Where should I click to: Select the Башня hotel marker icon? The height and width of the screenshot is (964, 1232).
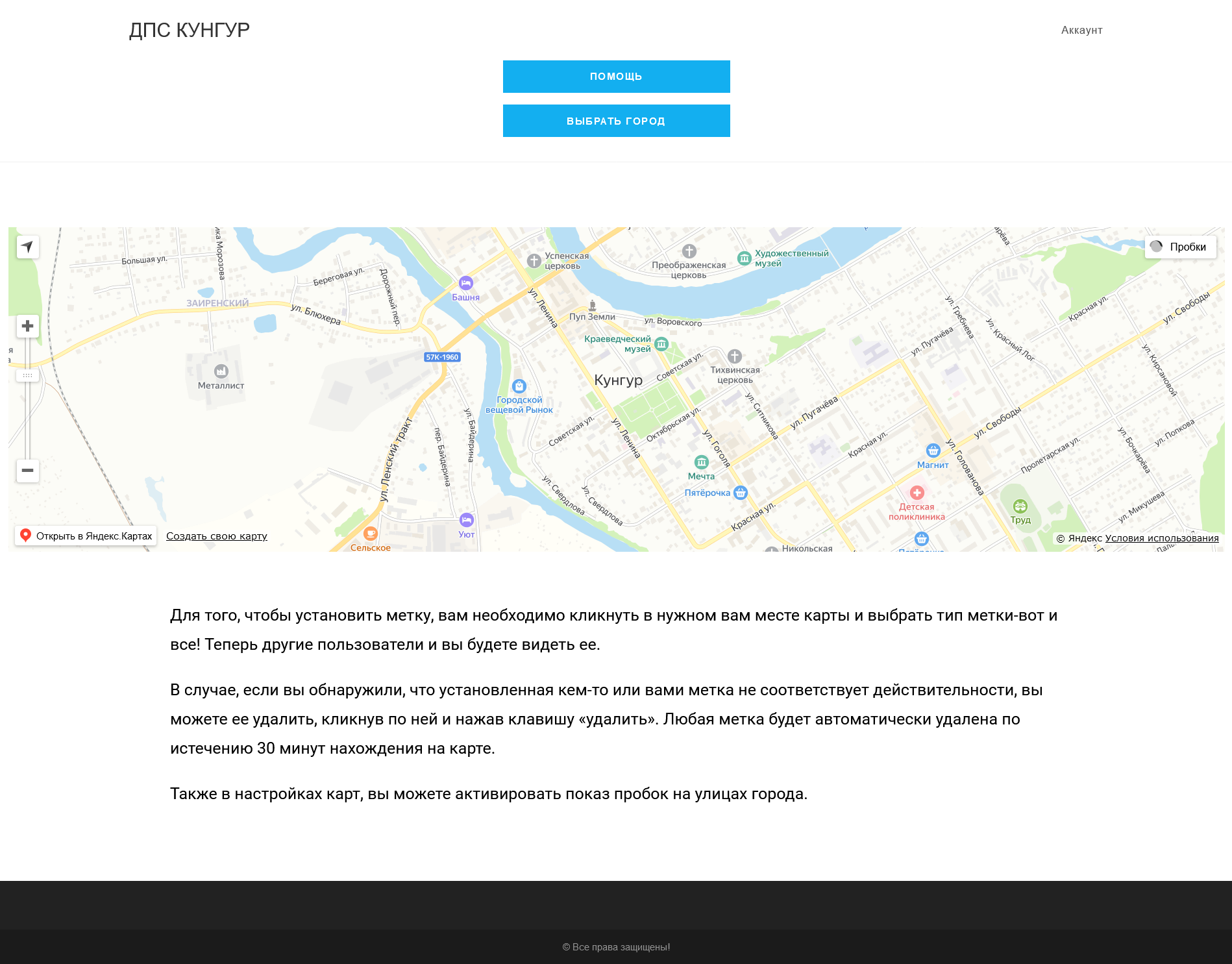[x=466, y=283]
